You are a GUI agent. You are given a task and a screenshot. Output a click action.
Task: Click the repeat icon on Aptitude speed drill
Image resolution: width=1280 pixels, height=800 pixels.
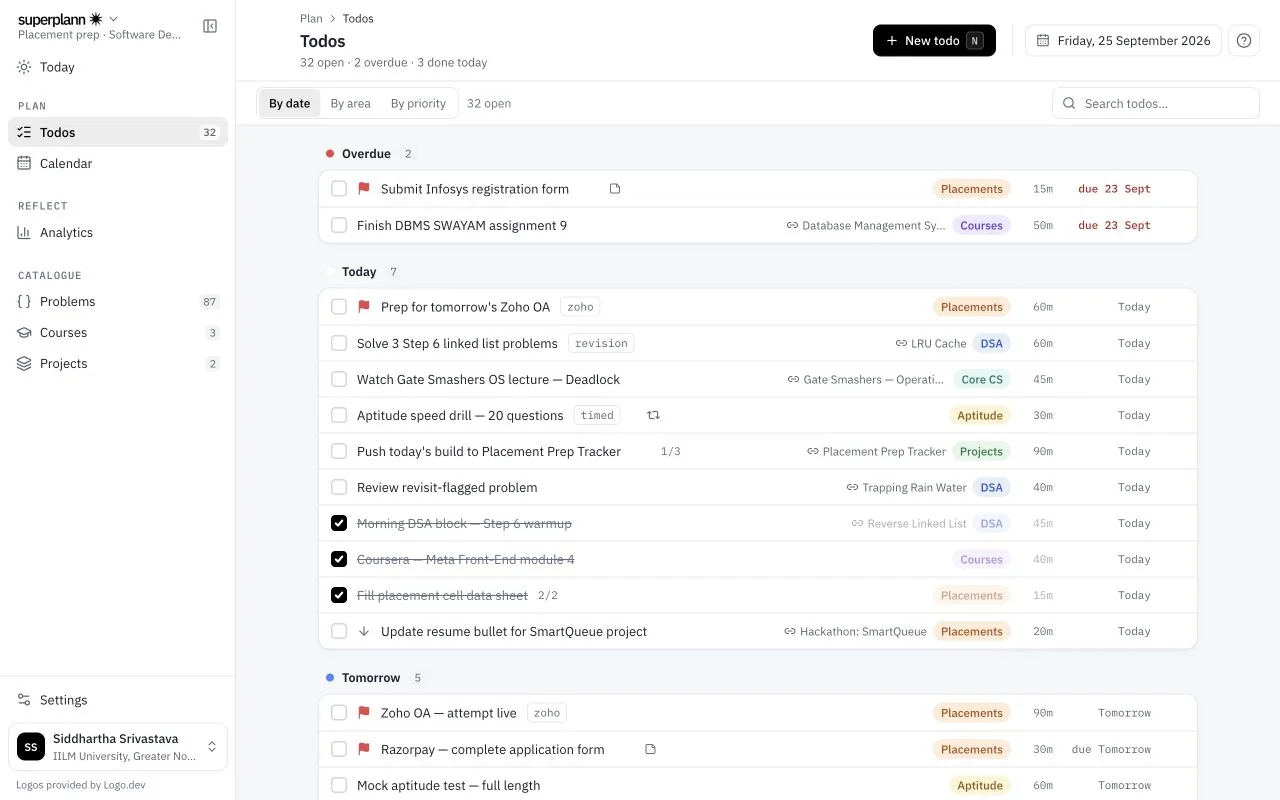coord(653,415)
